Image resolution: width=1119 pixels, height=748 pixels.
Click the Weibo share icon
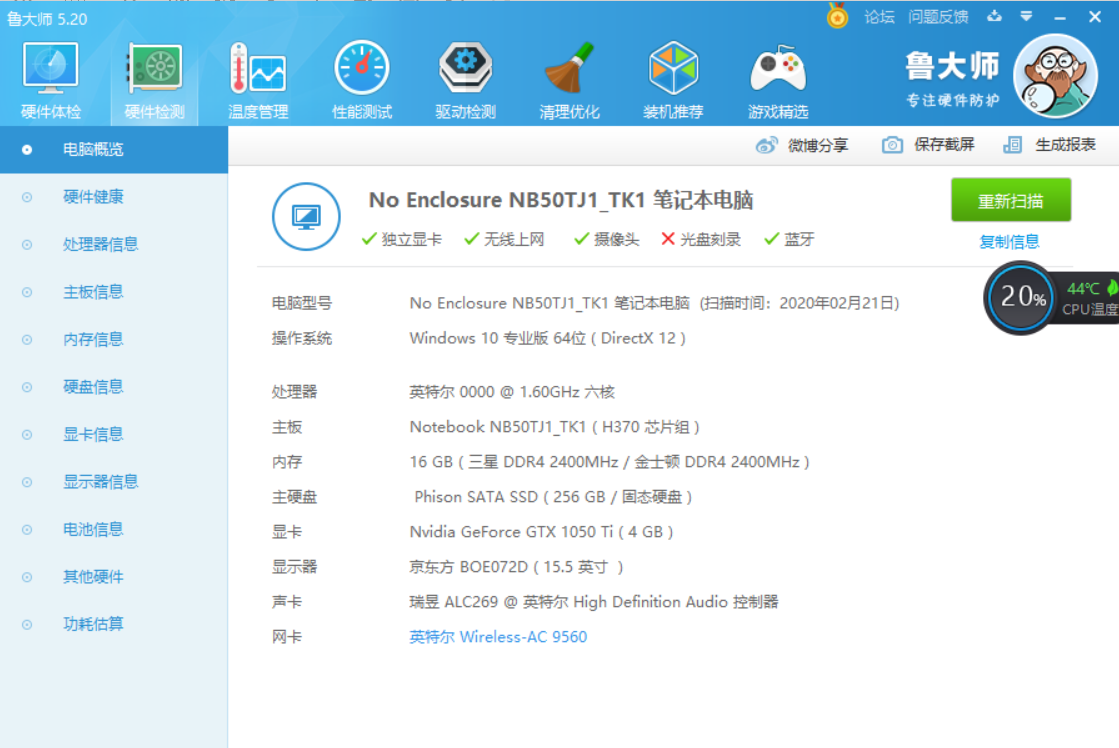pos(766,146)
